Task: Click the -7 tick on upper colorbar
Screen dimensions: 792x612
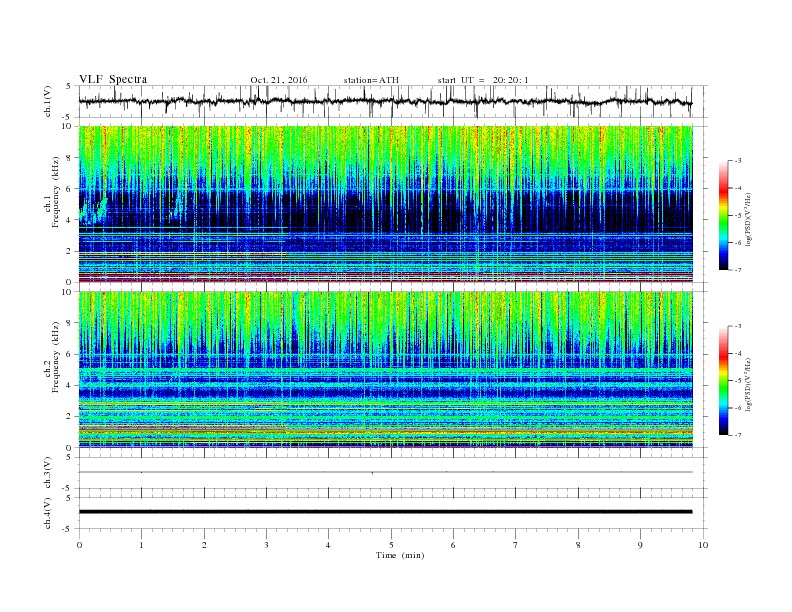Action: click(738, 270)
